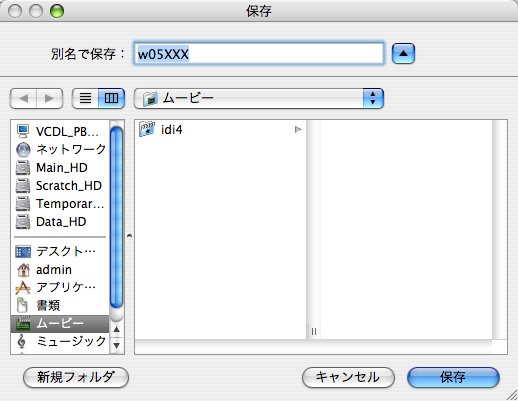Image resolution: width=518 pixels, height=401 pixels.
Task: Switch to column view
Action: [111, 98]
